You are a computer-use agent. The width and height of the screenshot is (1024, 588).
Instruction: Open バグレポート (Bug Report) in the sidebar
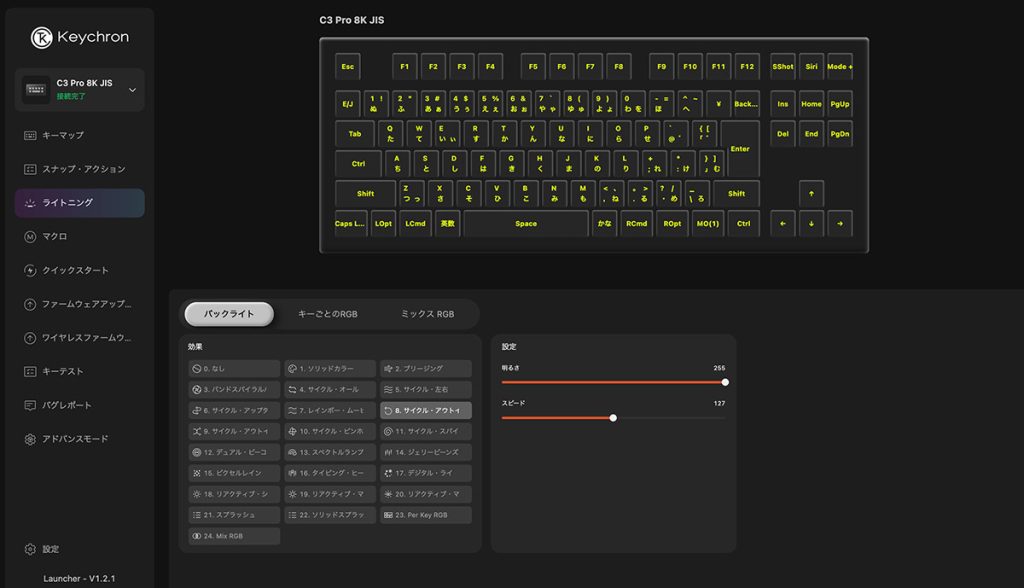30,405
